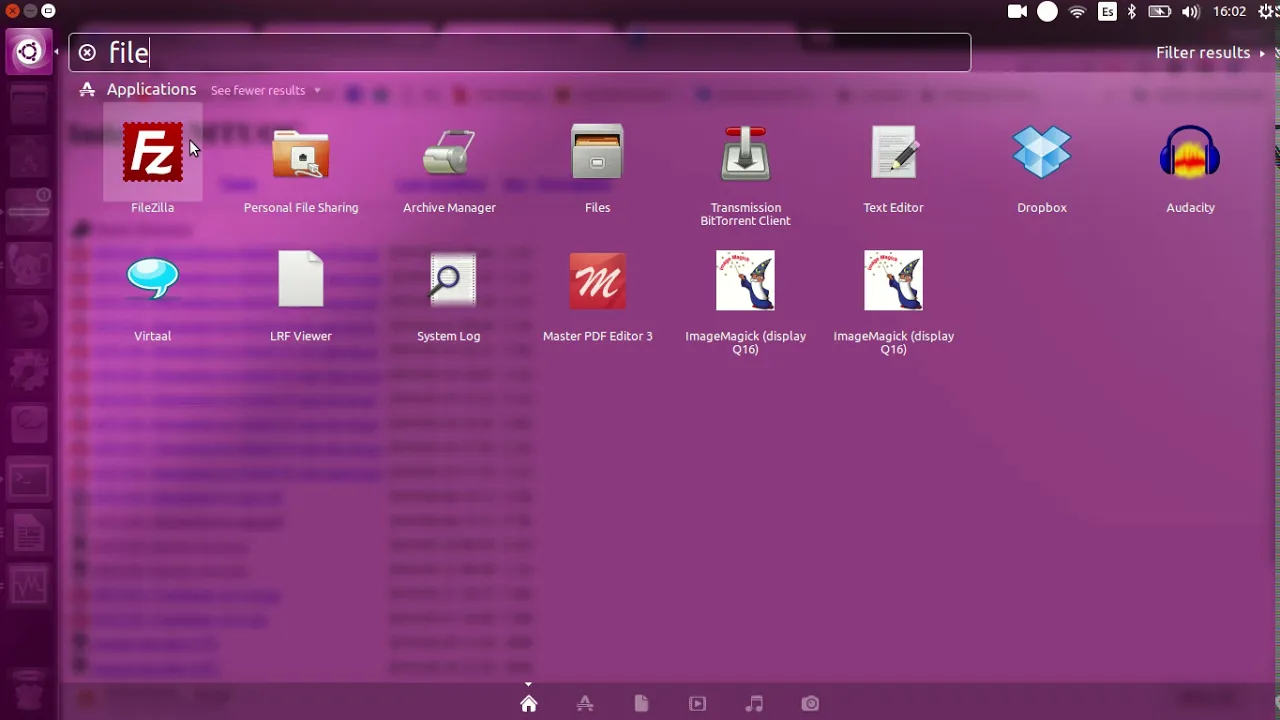Open the Bluetooth indicator menu
This screenshot has width=1280, height=720.
coord(1132,12)
